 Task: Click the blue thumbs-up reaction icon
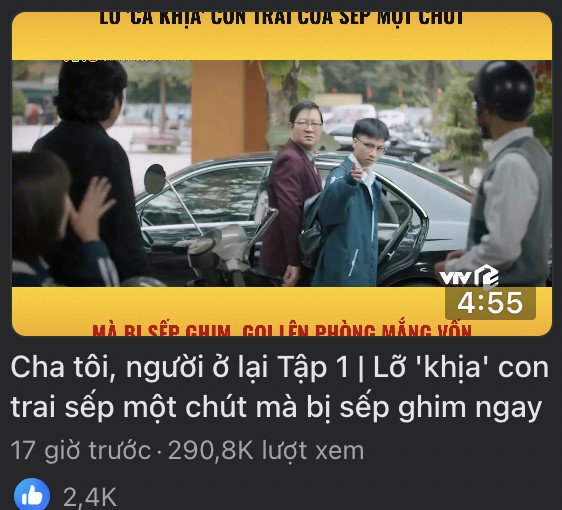(x=32, y=496)
